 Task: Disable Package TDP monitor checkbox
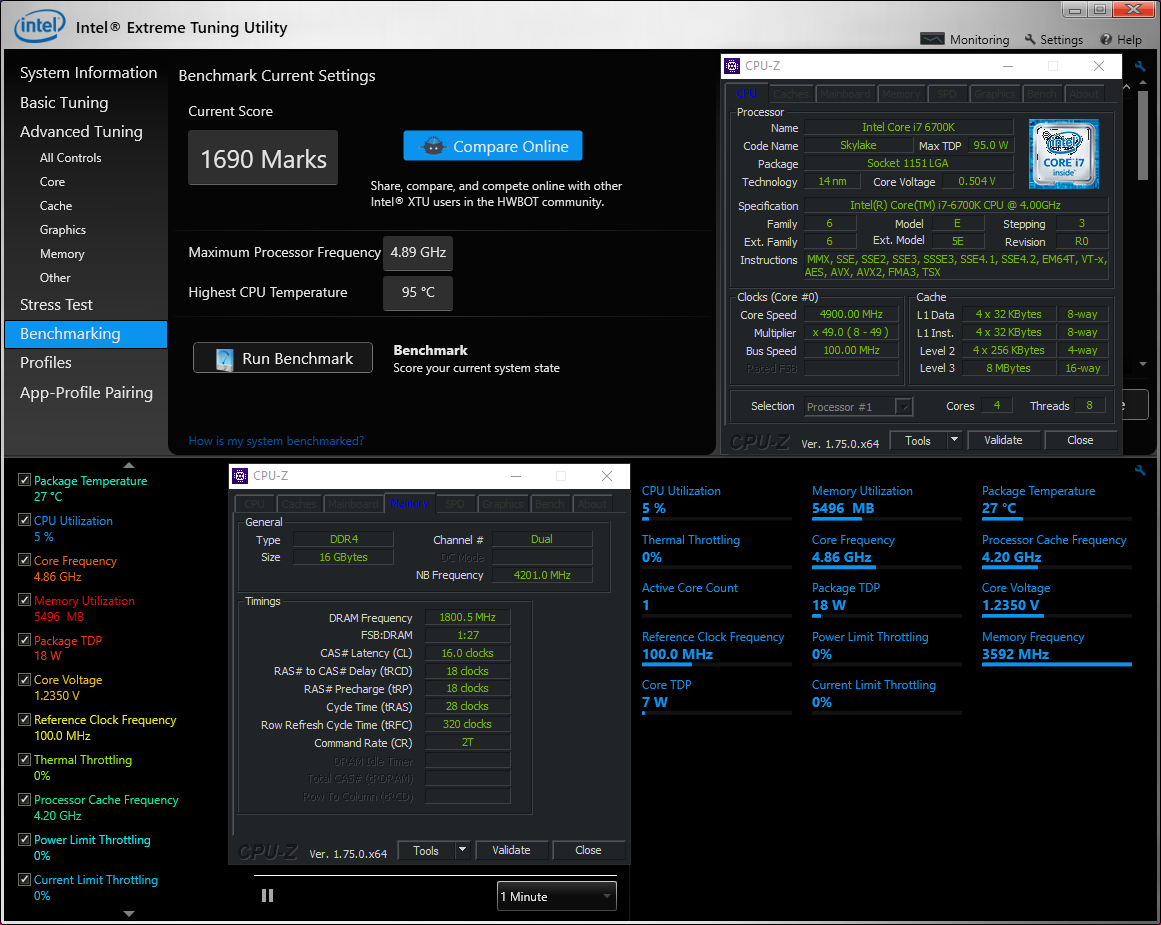pos(24,640)
